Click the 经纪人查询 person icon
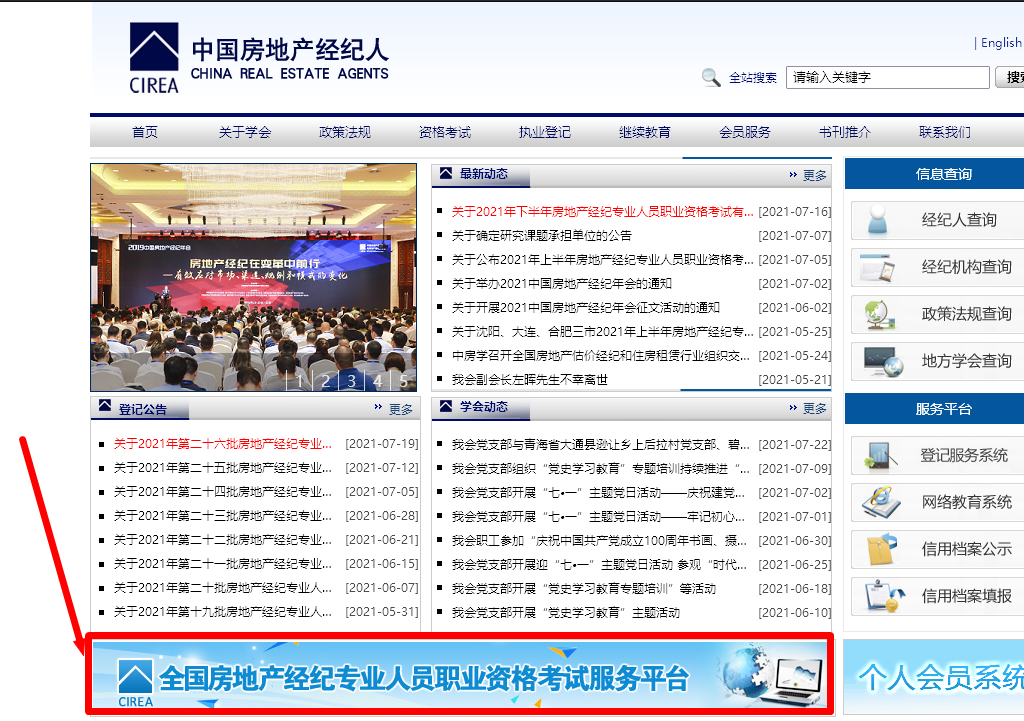Image resolution: width=1024 pixels, height=721 pixels. point(878,220)
